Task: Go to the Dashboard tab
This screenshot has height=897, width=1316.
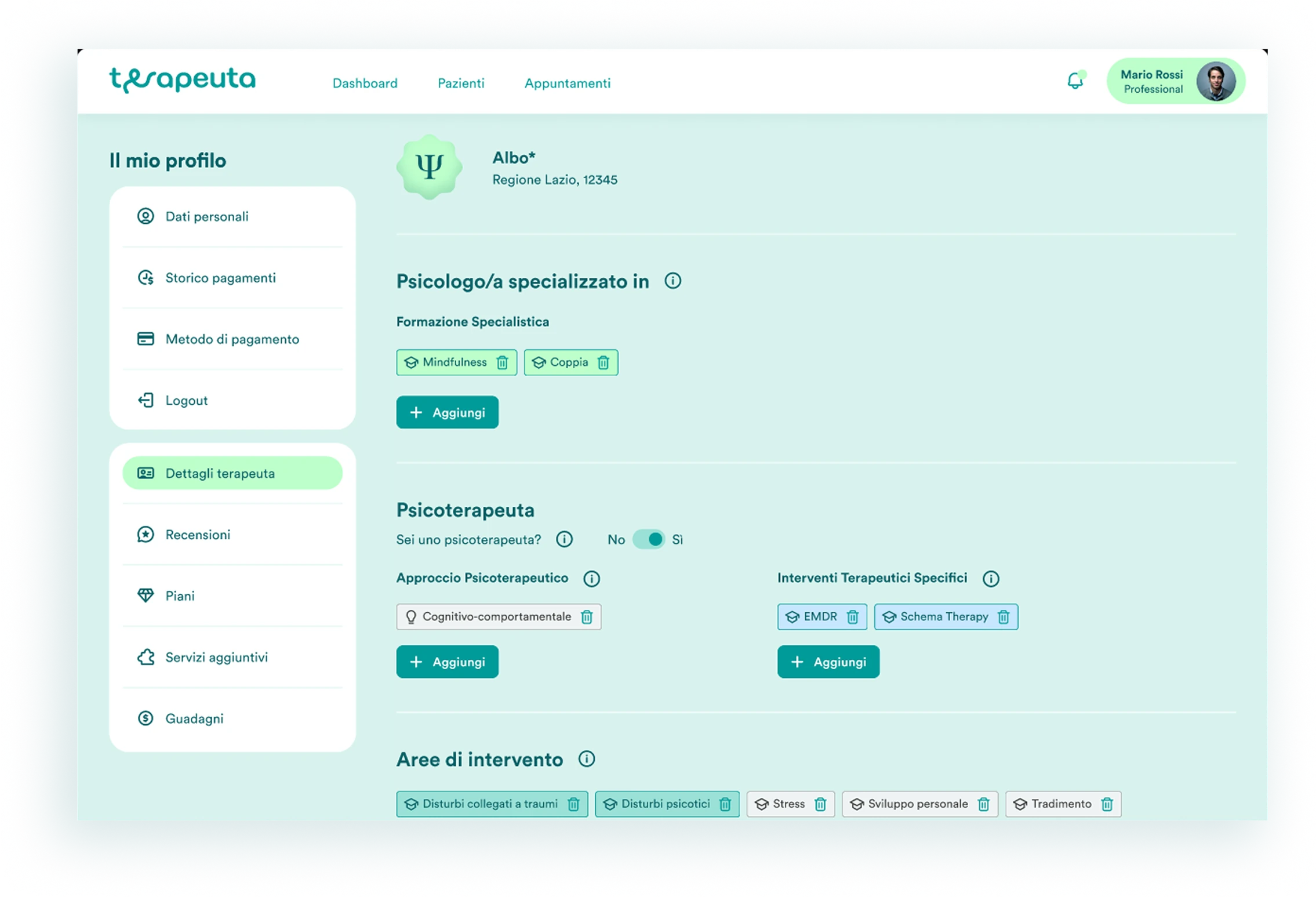Action: tap(365, 83)
